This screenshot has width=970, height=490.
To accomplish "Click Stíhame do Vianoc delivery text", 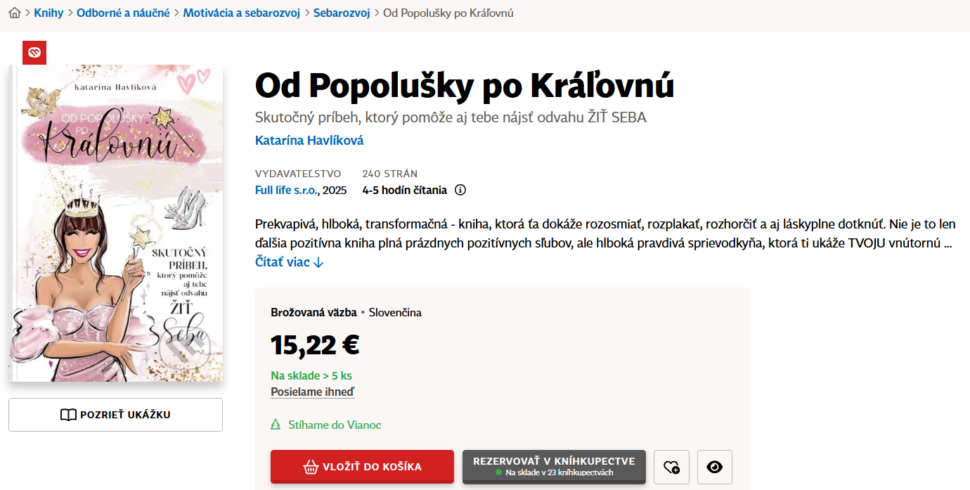I will (334, 425).
